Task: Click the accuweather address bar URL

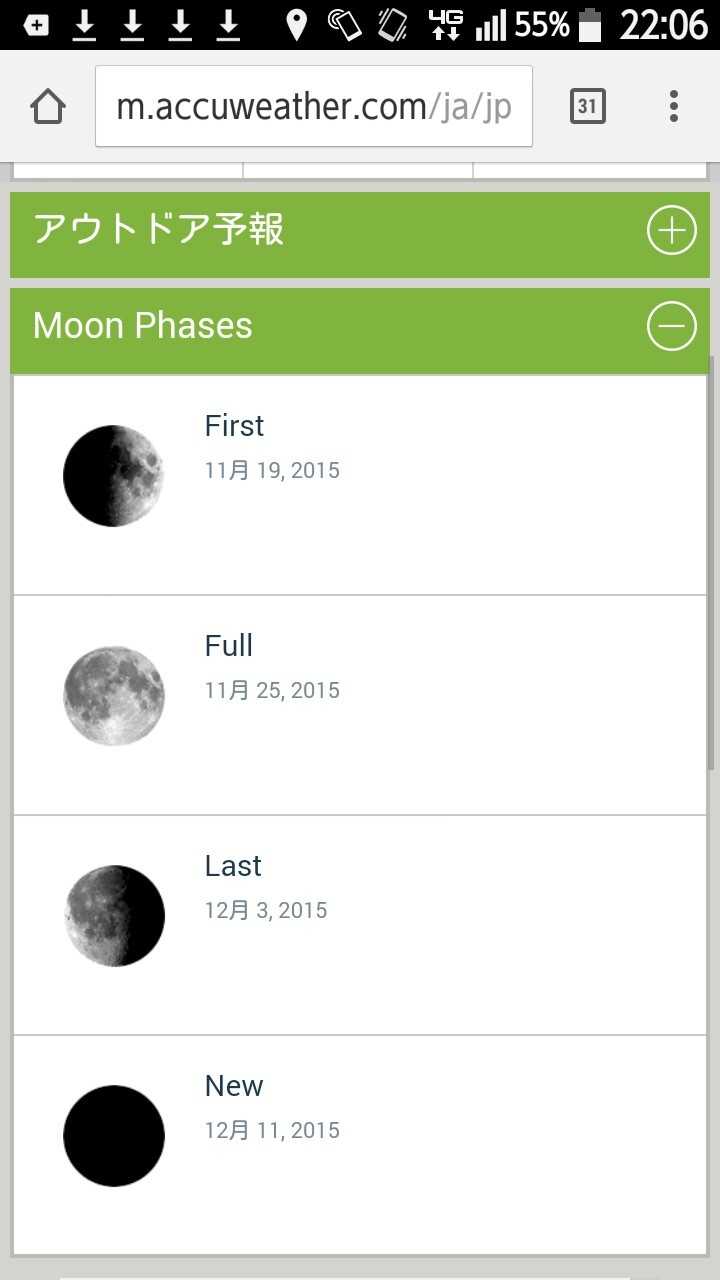Action: point(314,107)
